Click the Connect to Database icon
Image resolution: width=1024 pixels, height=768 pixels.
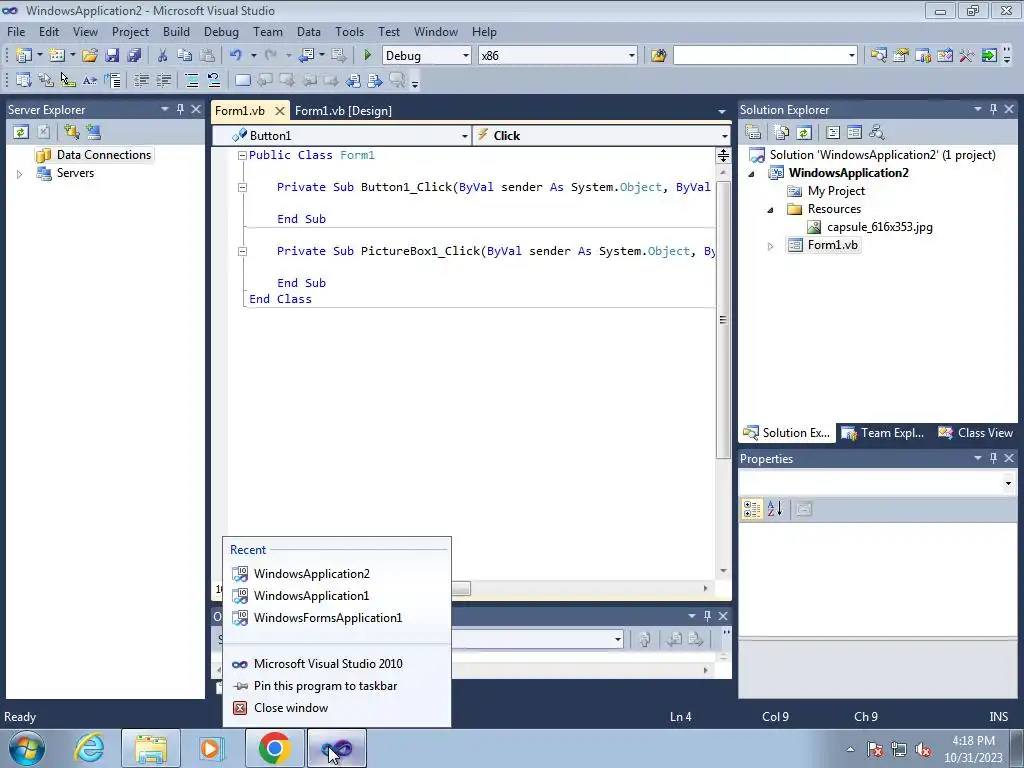click(71, 133)
